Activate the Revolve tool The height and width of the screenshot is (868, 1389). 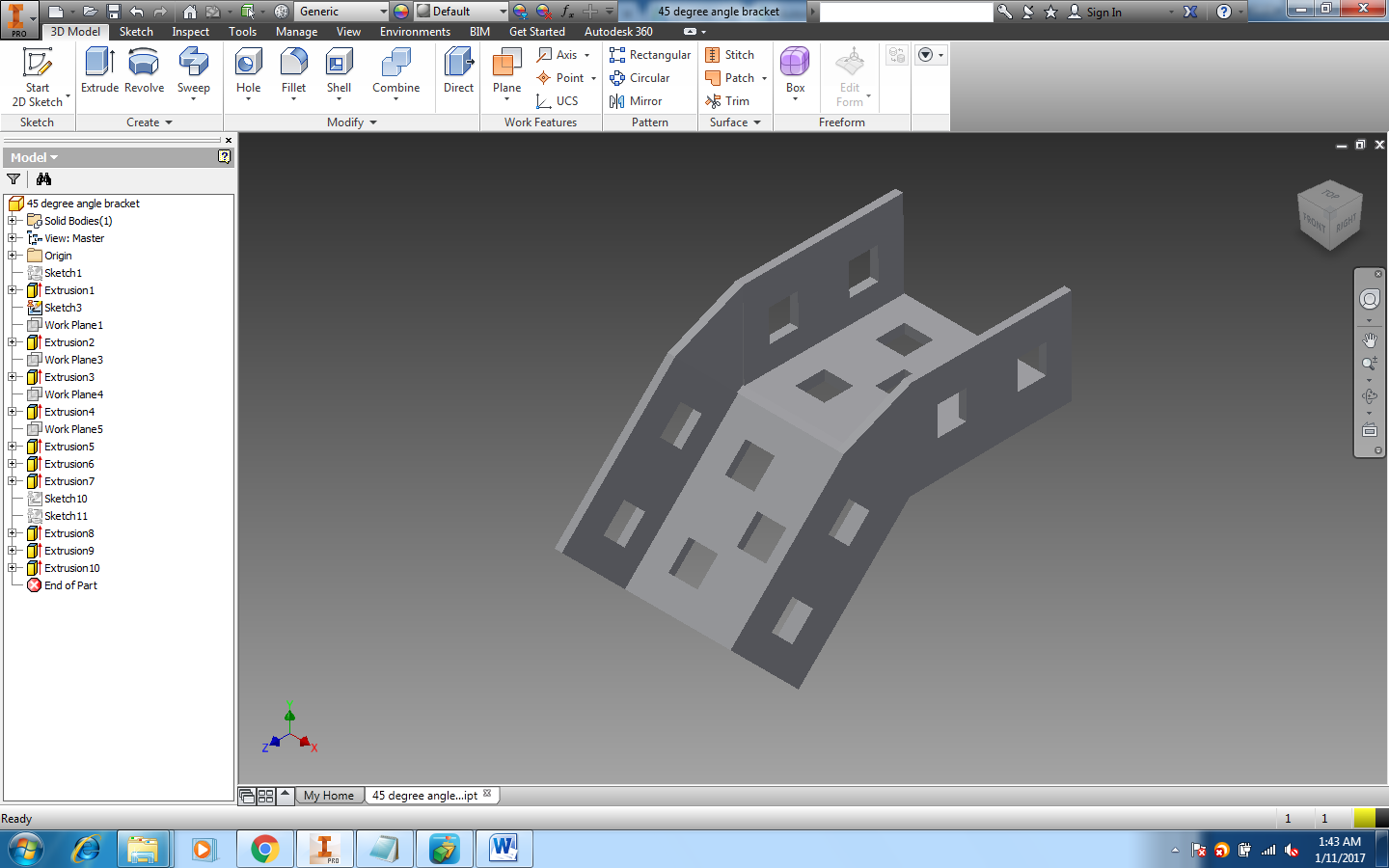(143, 72)
